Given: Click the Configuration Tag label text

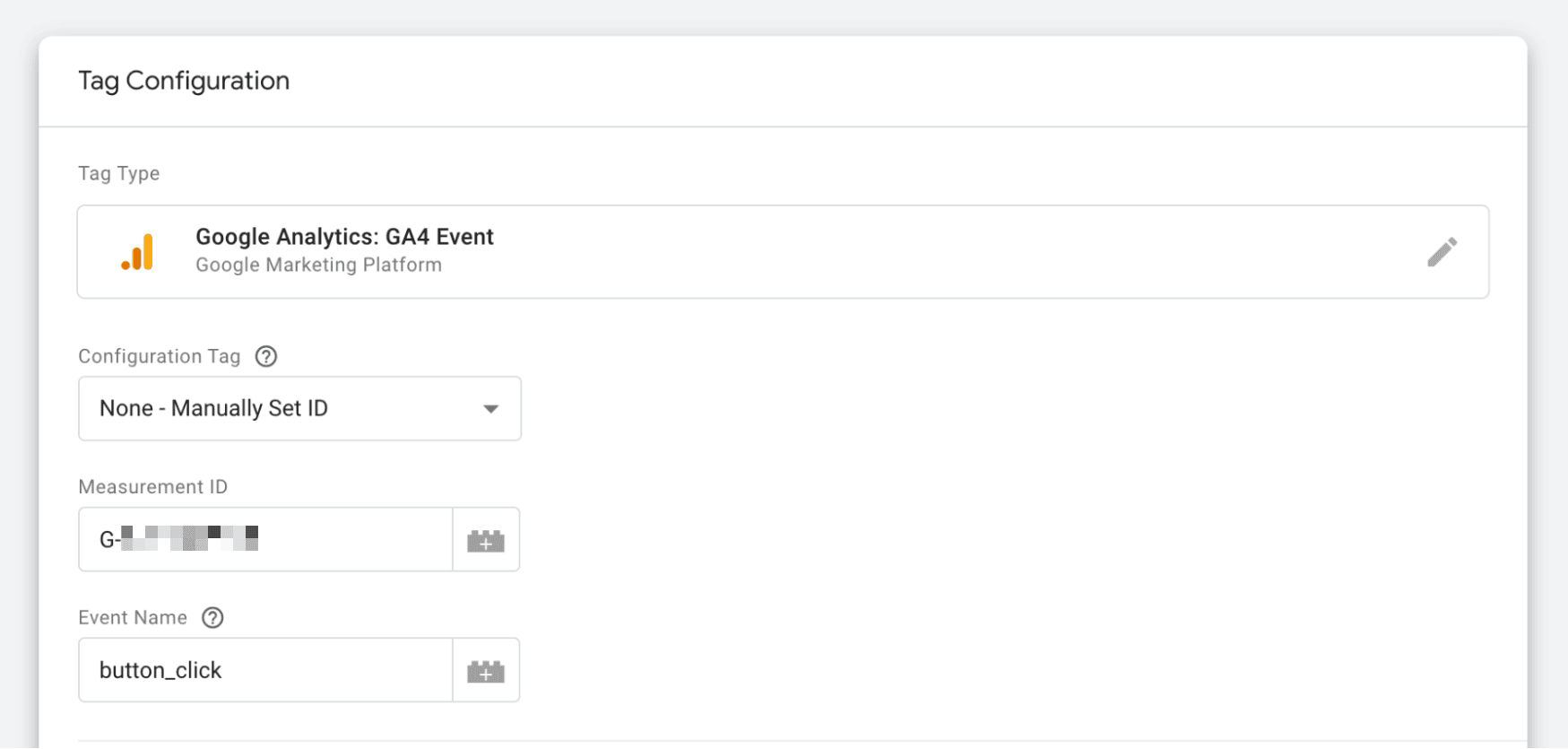Looking at the screenshot, I should (159, 356).
